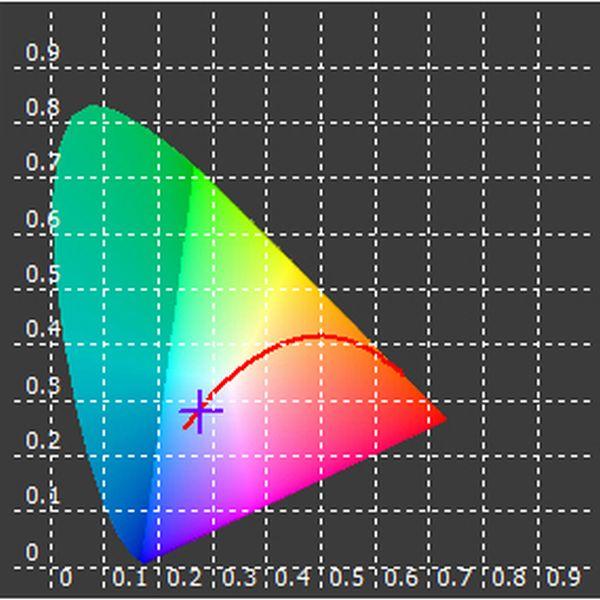This screenshot has height=600, width=600.
Task: Select the deep blue bottom corner of gamut
Action: (x=144, y=559)
